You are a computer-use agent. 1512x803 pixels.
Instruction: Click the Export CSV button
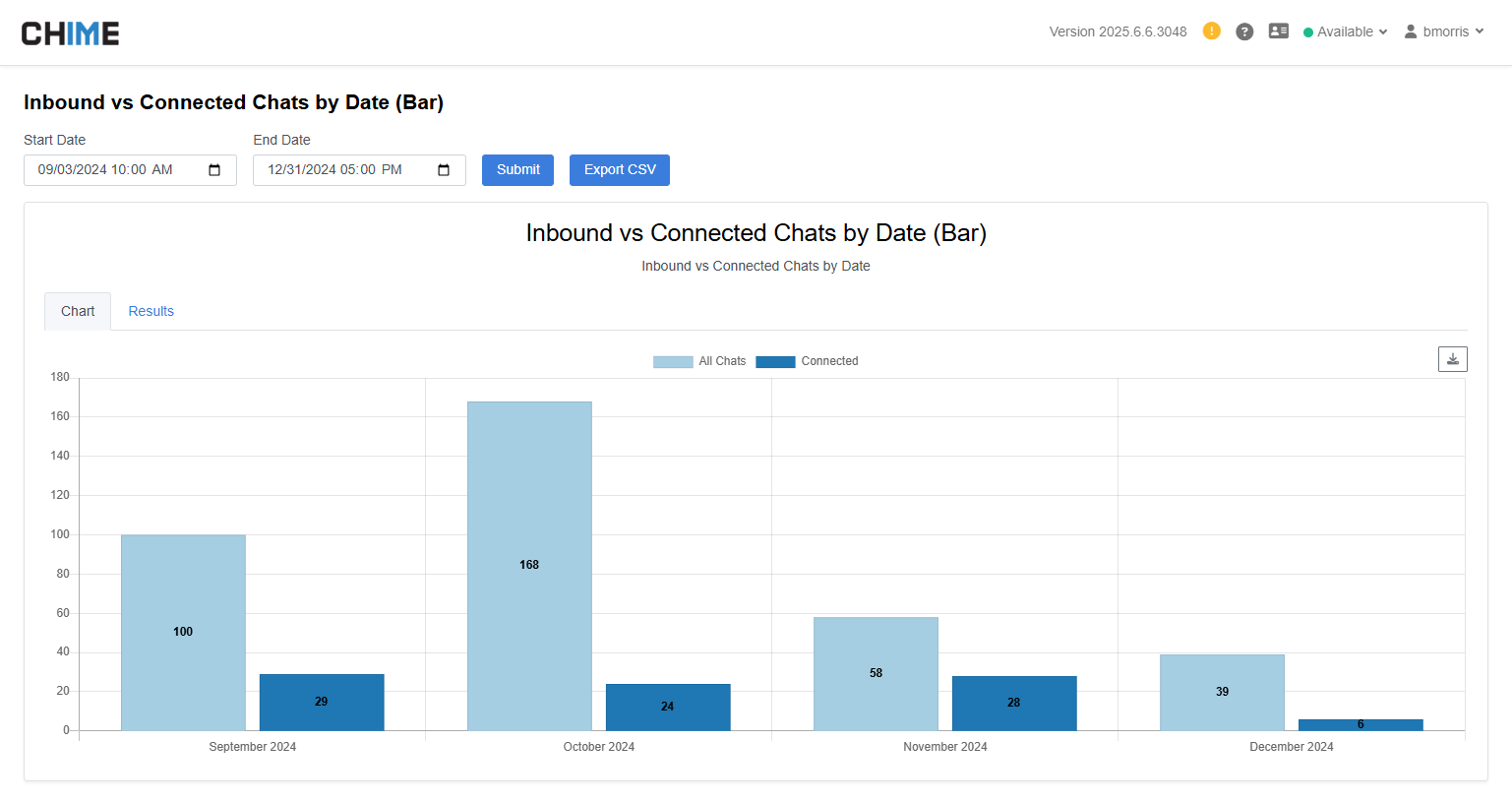(x=620, y=170)
